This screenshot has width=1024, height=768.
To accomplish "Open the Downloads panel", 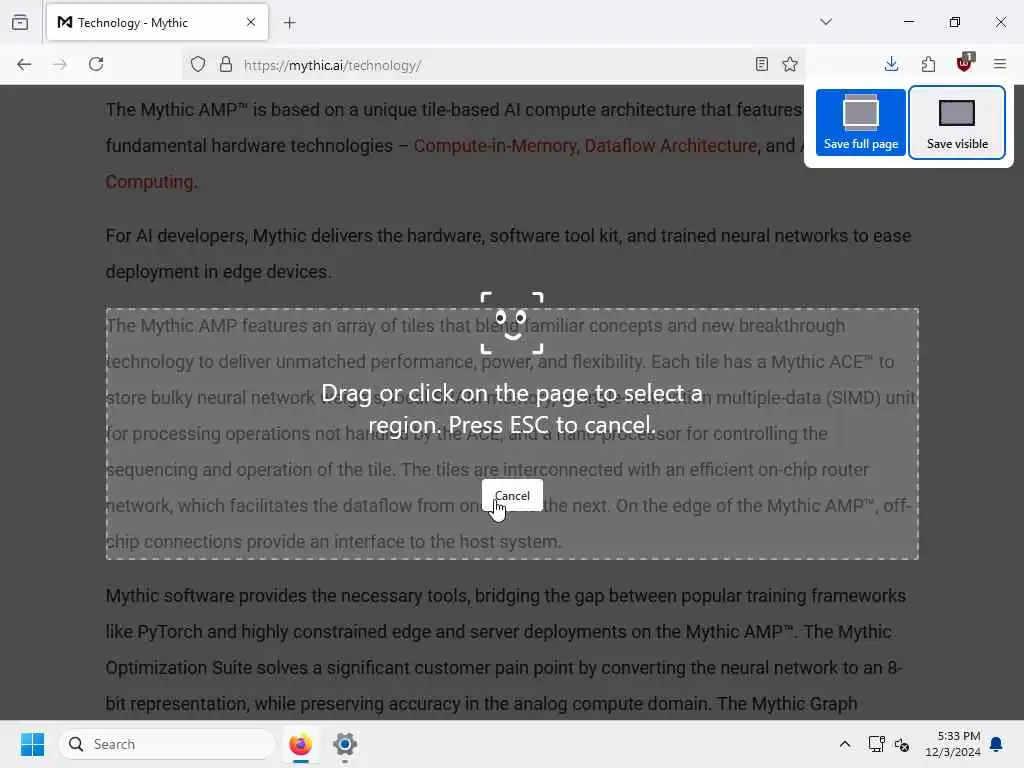I will [891, 64].
